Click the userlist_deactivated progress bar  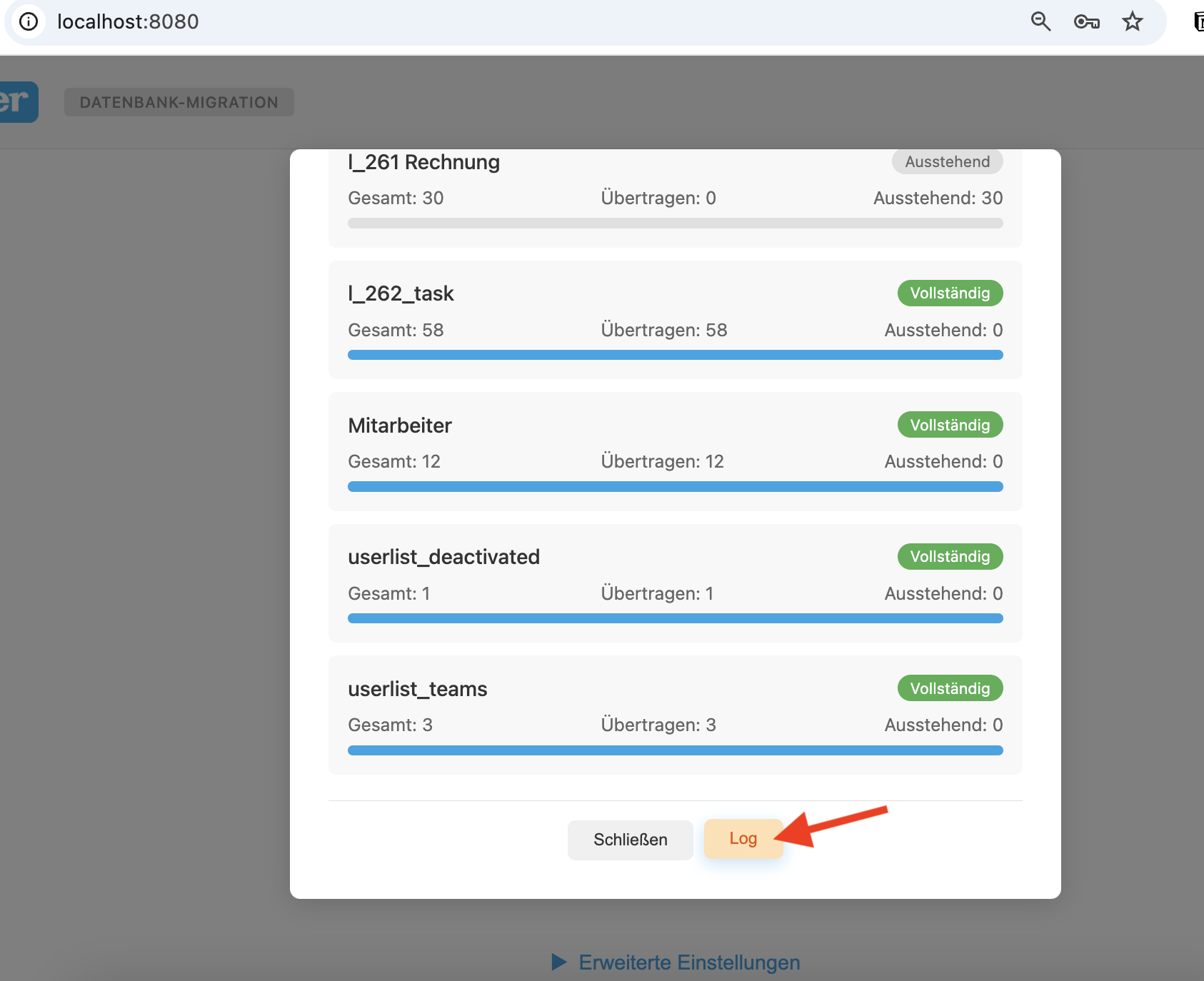pos(676,618)
